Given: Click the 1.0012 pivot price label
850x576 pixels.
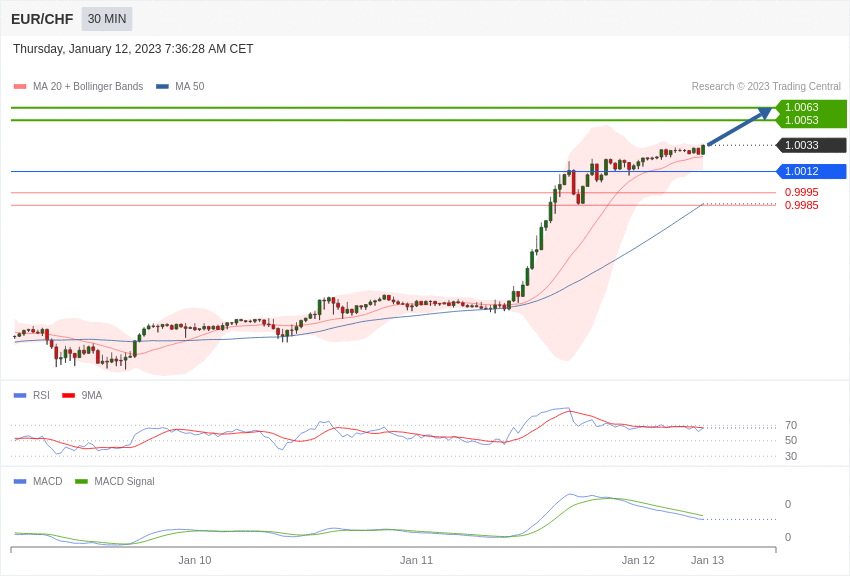Looking at the screenshot, I should (811, 171).
